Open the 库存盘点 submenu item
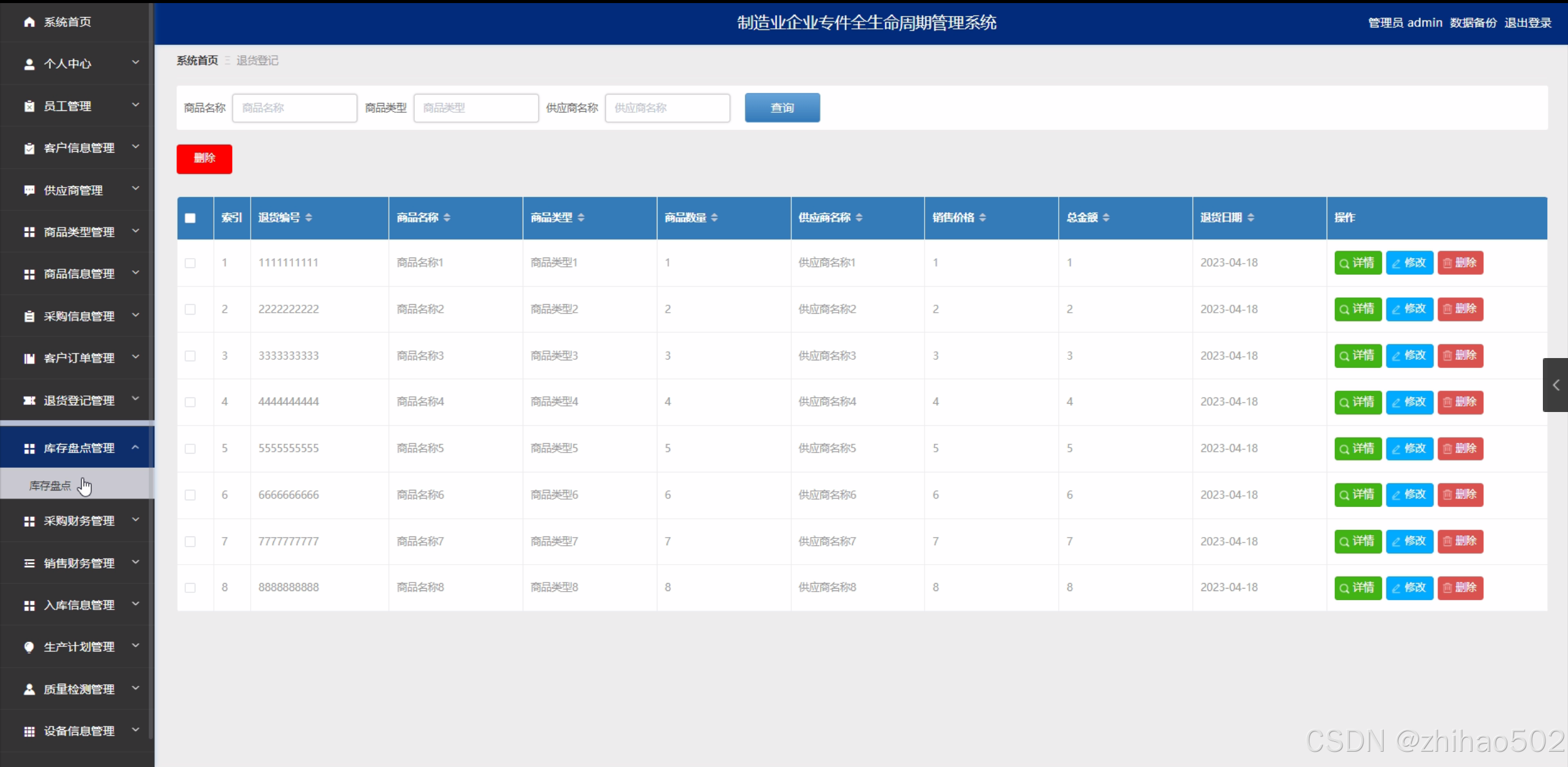 pyautogui.click(x=50, y=486)
